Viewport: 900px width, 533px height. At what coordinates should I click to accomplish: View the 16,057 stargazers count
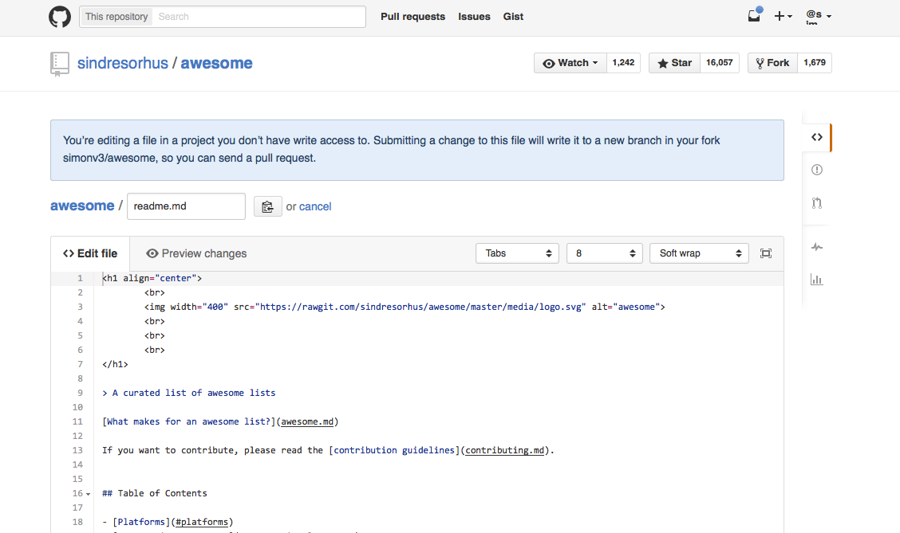click(720, 63)
